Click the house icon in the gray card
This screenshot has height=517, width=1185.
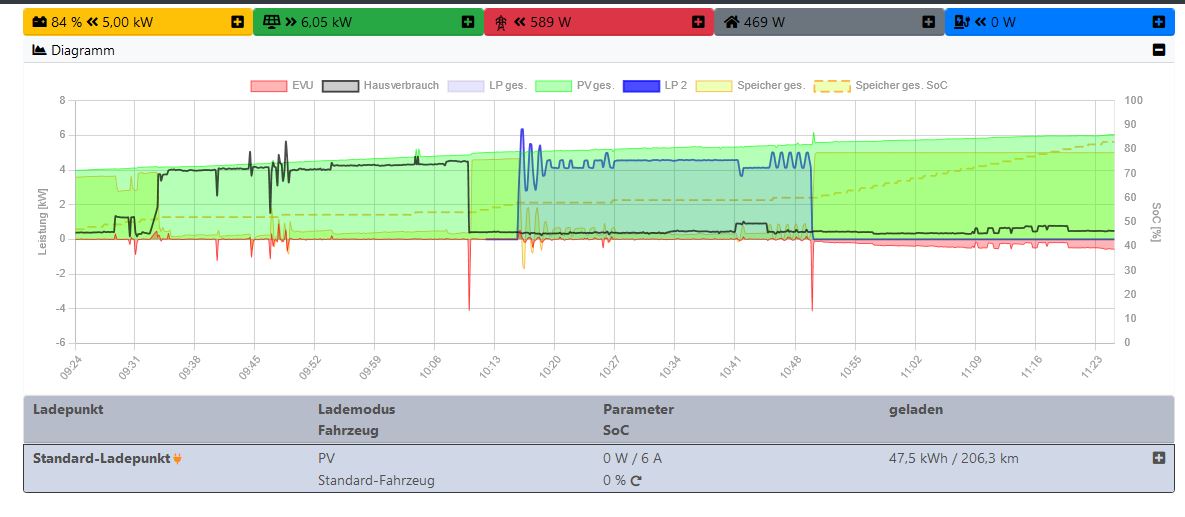pyautogui.click(x=731, y=22)
